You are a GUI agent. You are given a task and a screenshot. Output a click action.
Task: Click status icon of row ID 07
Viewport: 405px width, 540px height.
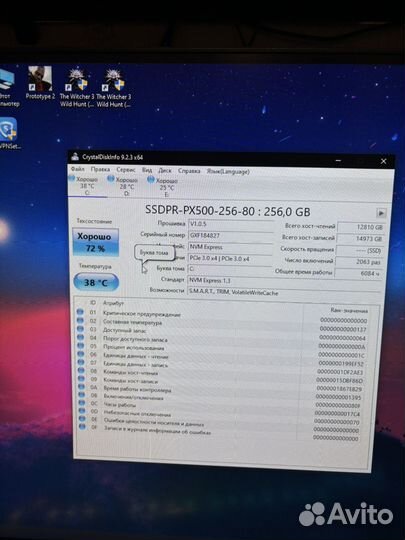81,362
